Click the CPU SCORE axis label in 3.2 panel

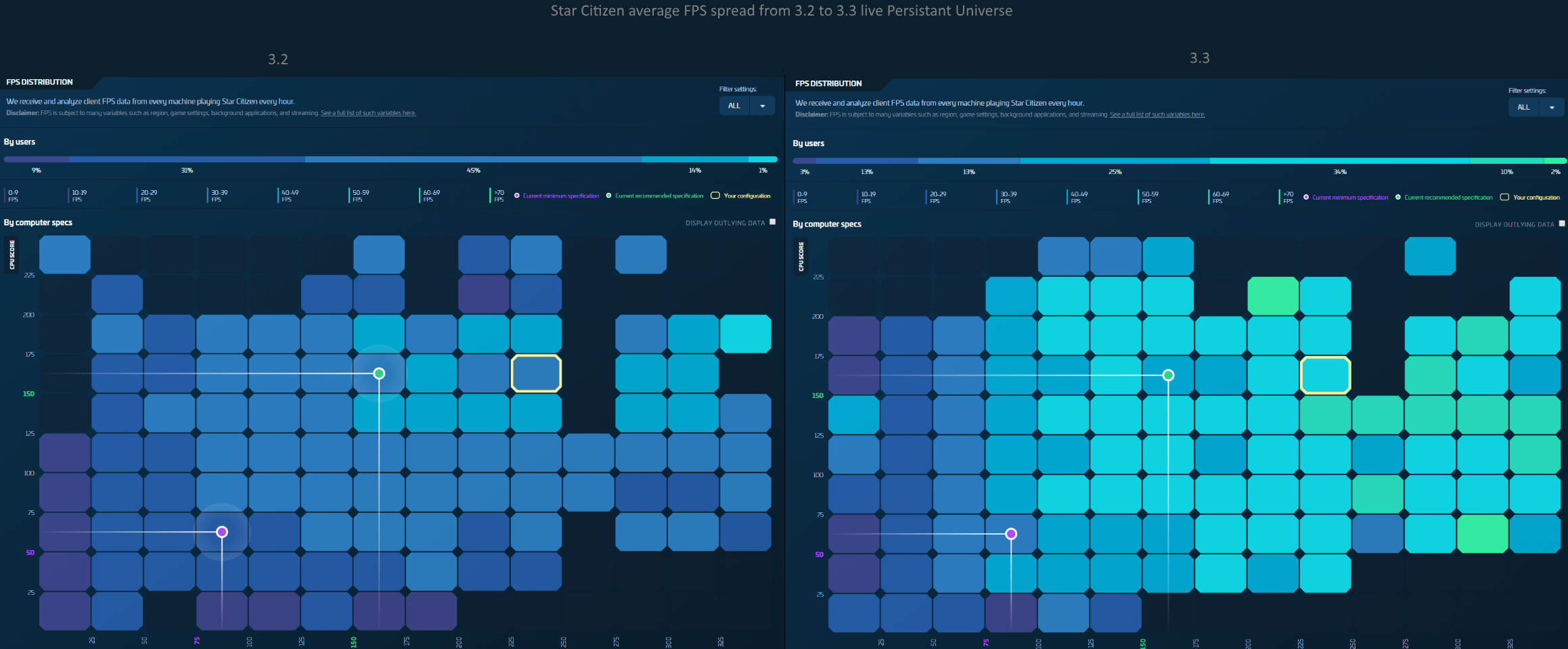point(12,254)
